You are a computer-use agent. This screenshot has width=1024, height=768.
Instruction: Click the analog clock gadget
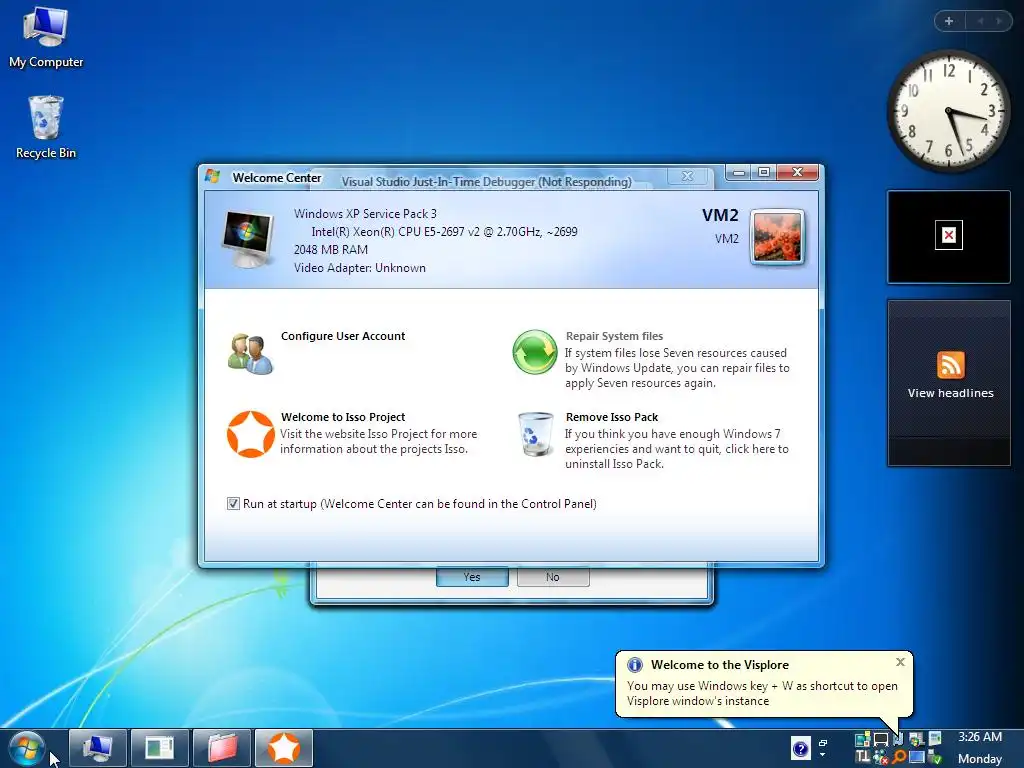[948, 111]
